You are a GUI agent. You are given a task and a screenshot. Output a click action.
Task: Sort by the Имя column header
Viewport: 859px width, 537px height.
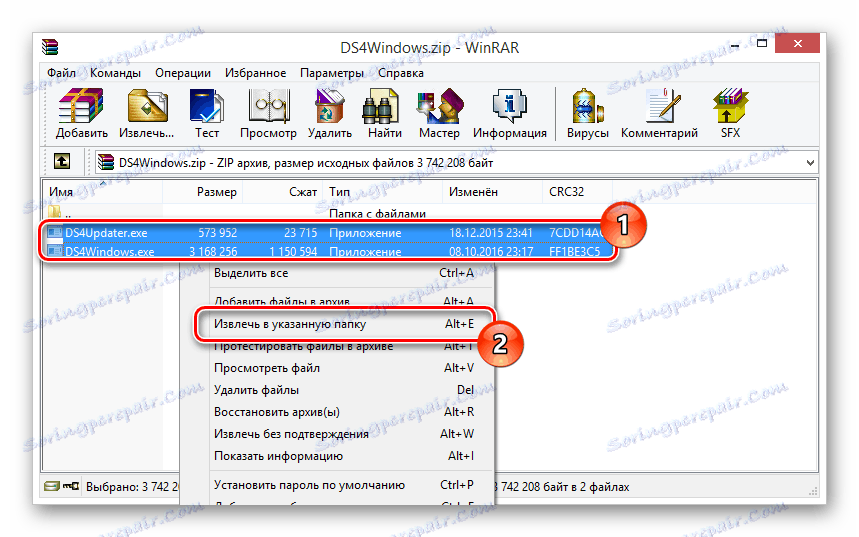103,192
